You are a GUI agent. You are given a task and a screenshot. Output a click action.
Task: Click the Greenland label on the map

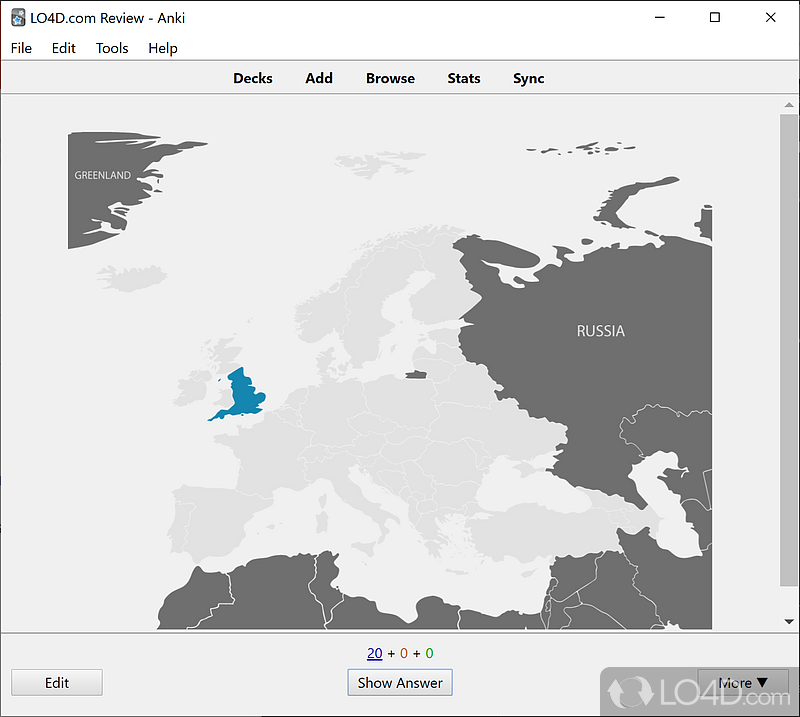102,175
